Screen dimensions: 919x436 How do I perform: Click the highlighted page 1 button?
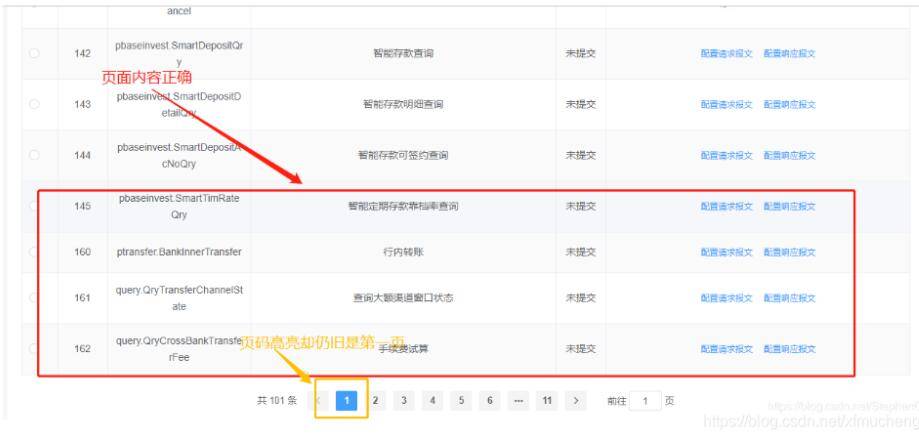[346, 401]
